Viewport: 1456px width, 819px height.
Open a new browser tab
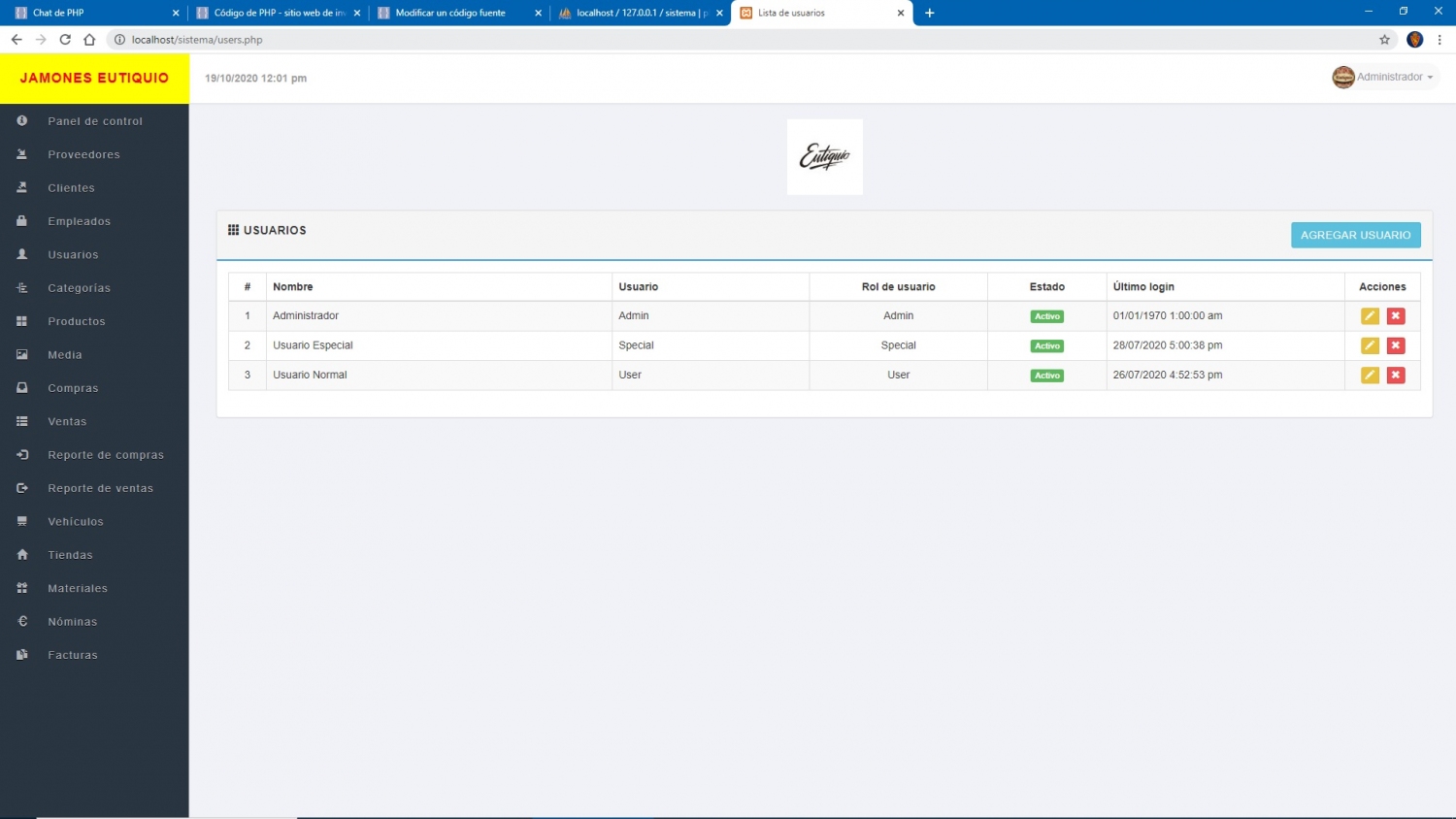930,13
